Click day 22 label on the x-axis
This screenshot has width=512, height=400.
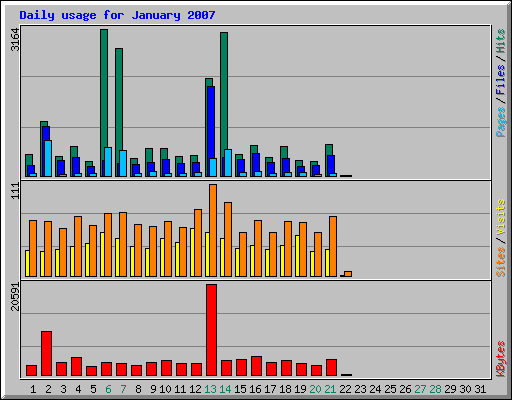click(345, 389)
